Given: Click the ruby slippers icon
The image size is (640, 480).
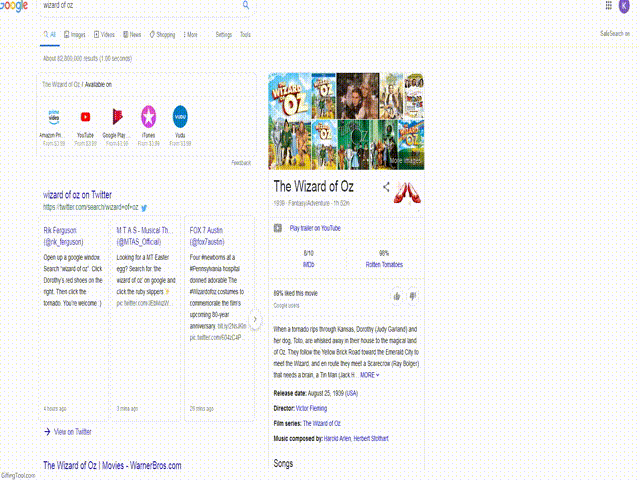Looking at the screenshot, I should 406,190.
